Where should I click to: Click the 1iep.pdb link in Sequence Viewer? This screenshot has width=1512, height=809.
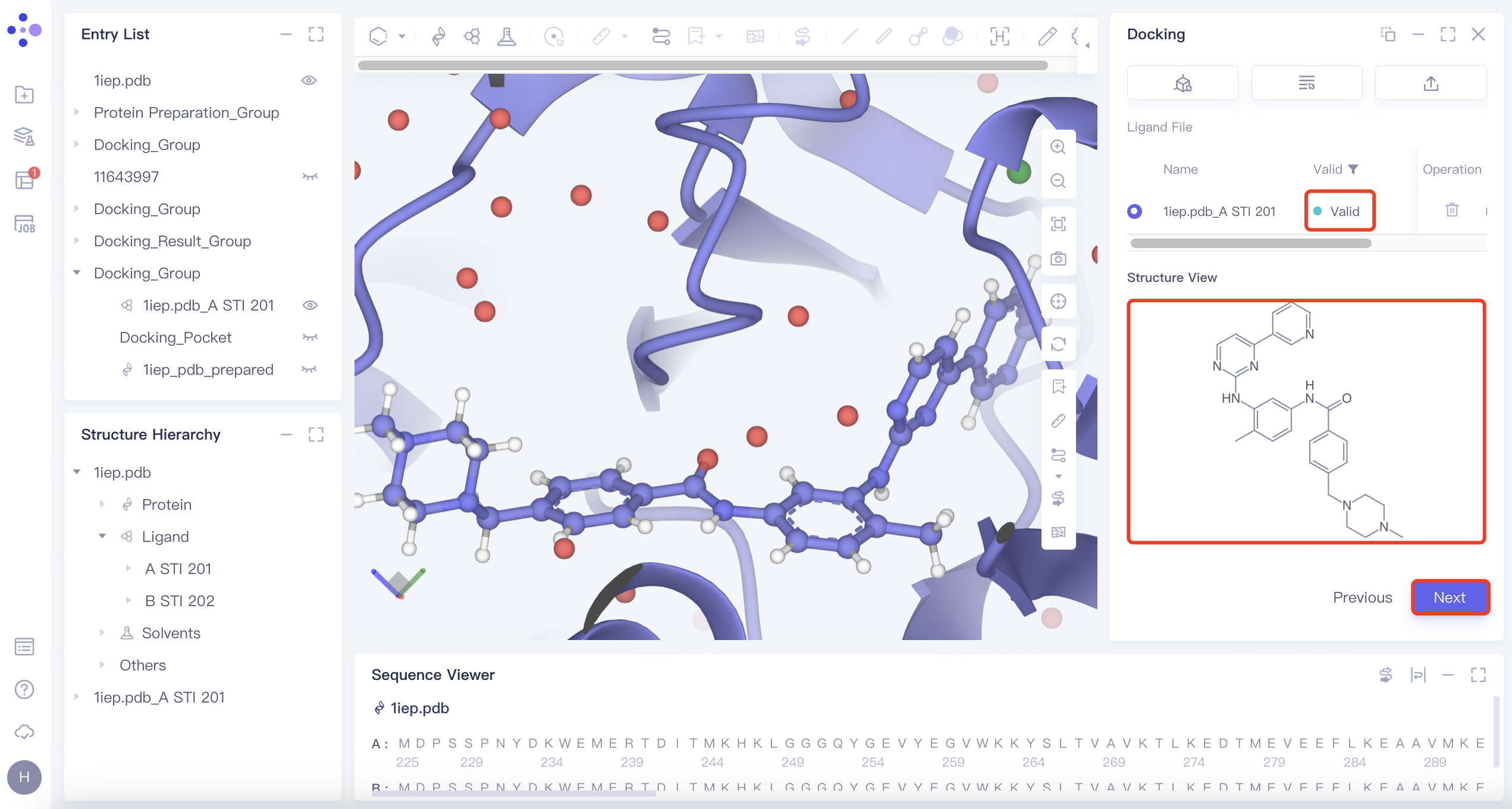point(419,708)
